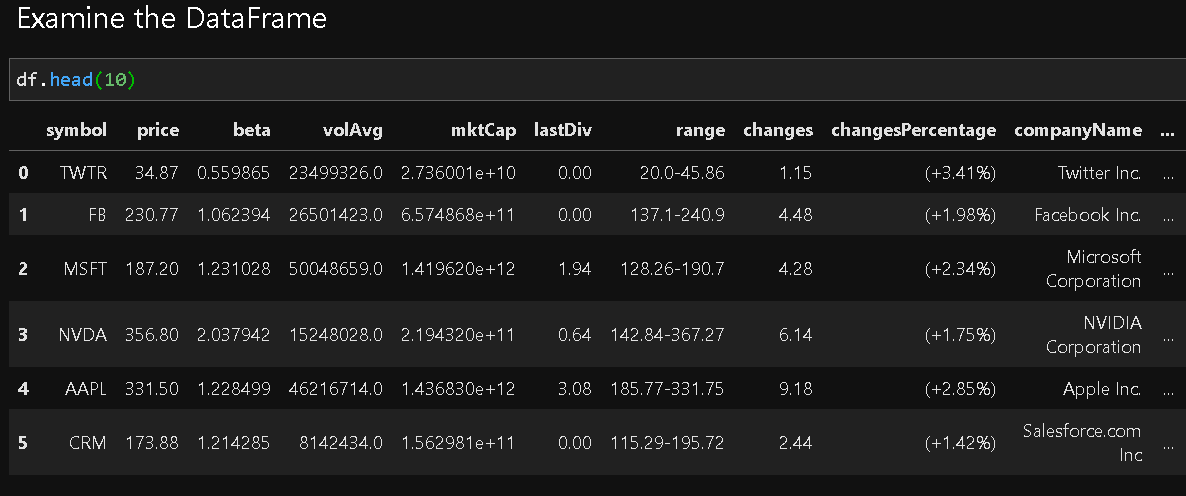Click the volAvg column header
1186x496 pixels.
[352, 130]
